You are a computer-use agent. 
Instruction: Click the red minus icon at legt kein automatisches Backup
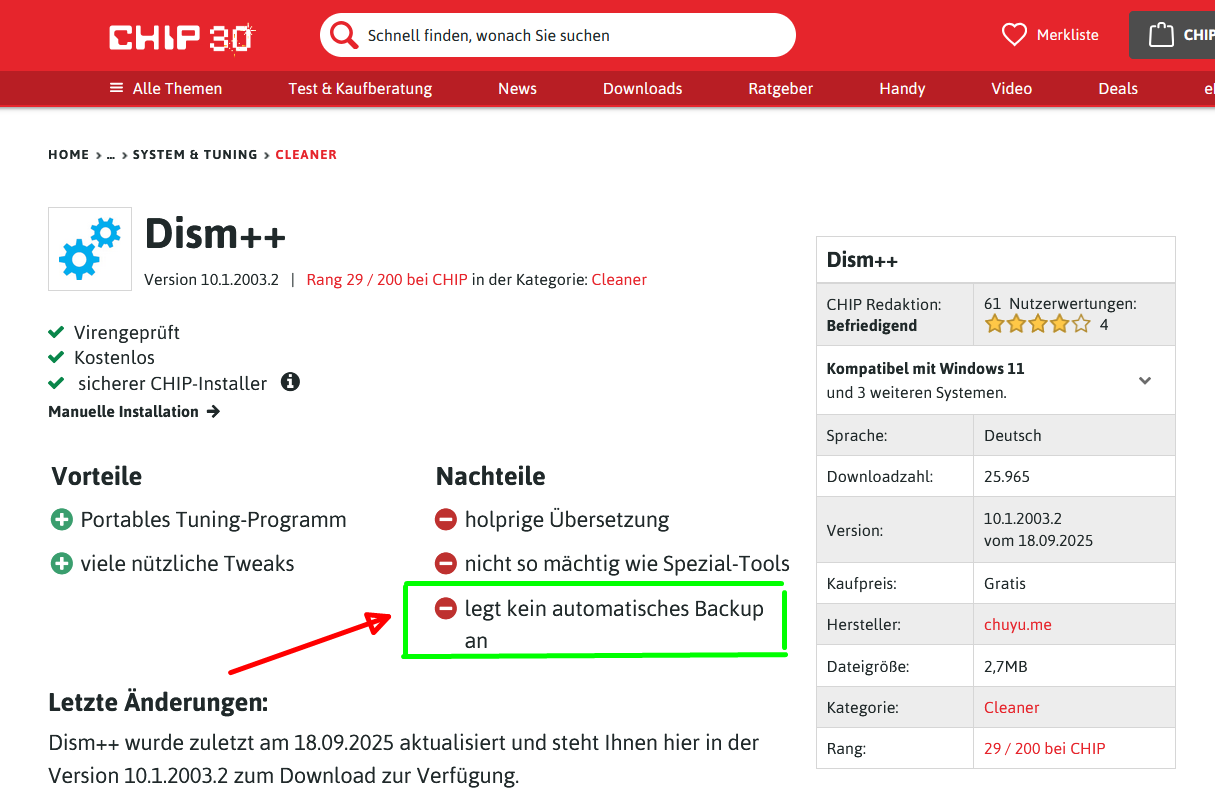(446, 608)
